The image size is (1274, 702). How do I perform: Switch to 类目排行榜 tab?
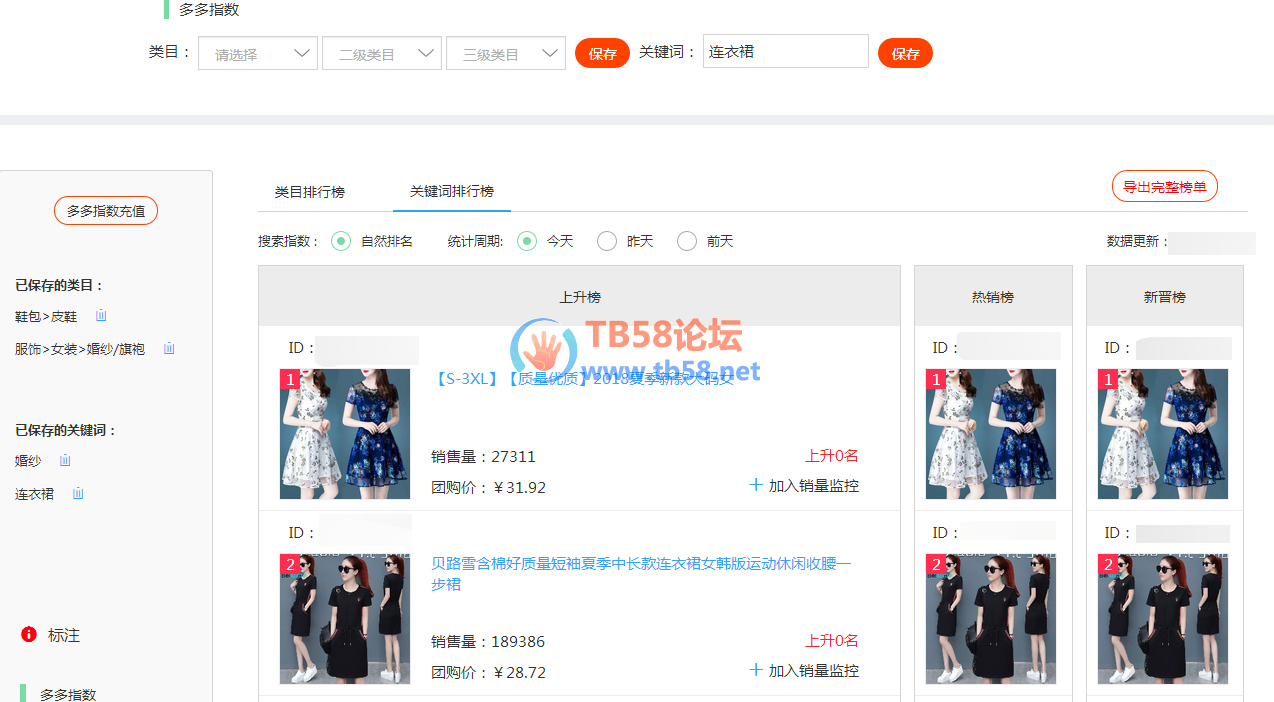pyautogui.click(x=310, y=192)
